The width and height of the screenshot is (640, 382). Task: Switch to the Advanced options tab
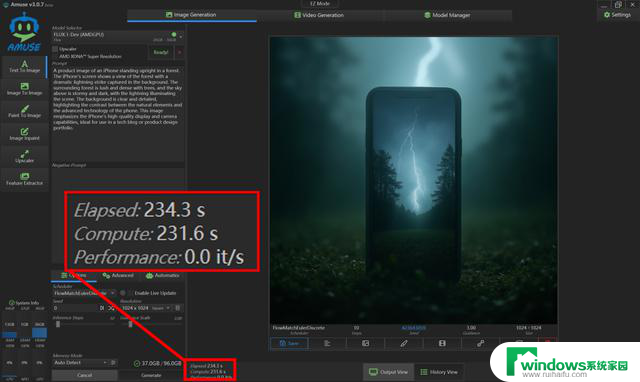(118, 275)
